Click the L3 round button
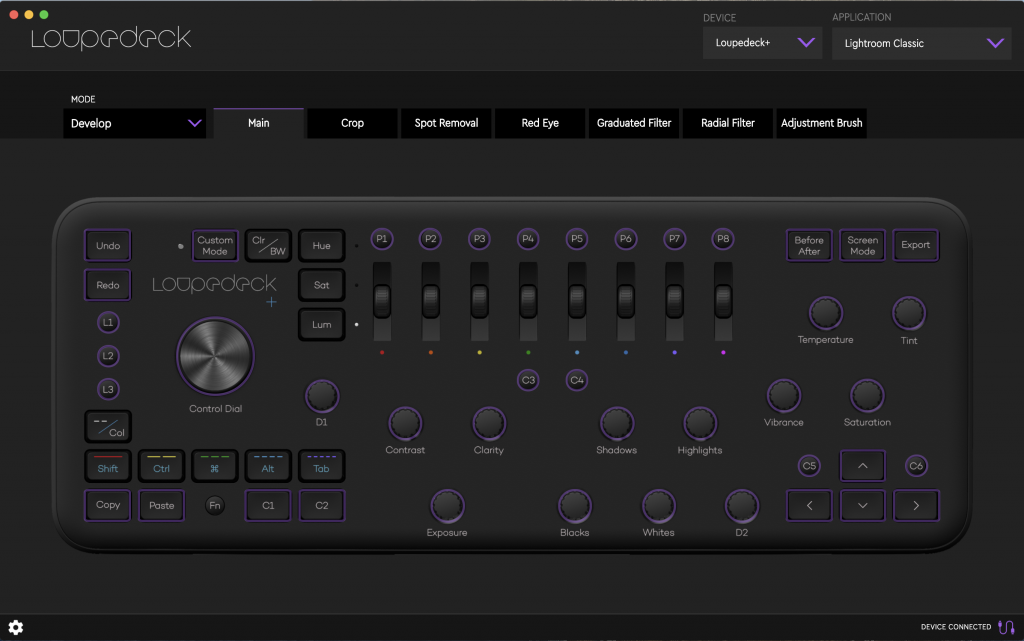The width and height of the screenshot is (1024, 641). [x=108, y=390]
